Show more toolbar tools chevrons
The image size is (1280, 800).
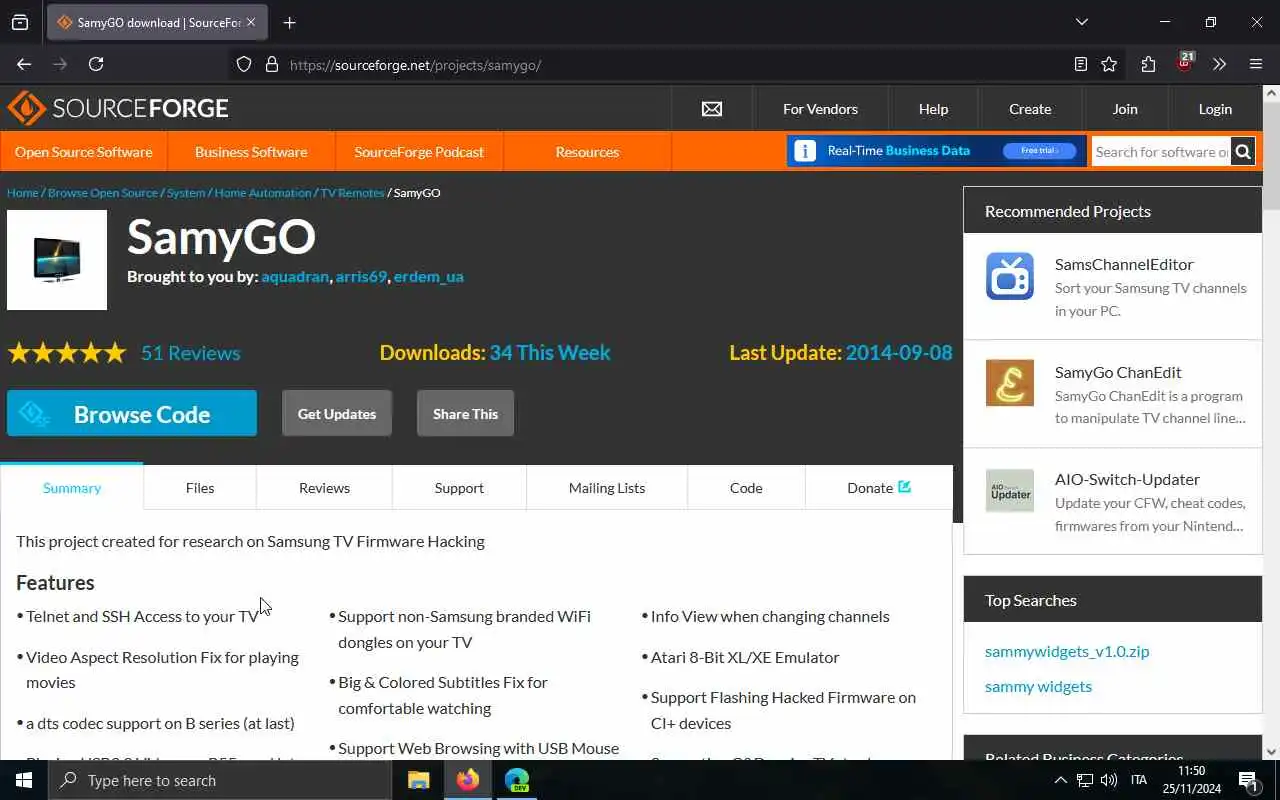pos(1219,64)
